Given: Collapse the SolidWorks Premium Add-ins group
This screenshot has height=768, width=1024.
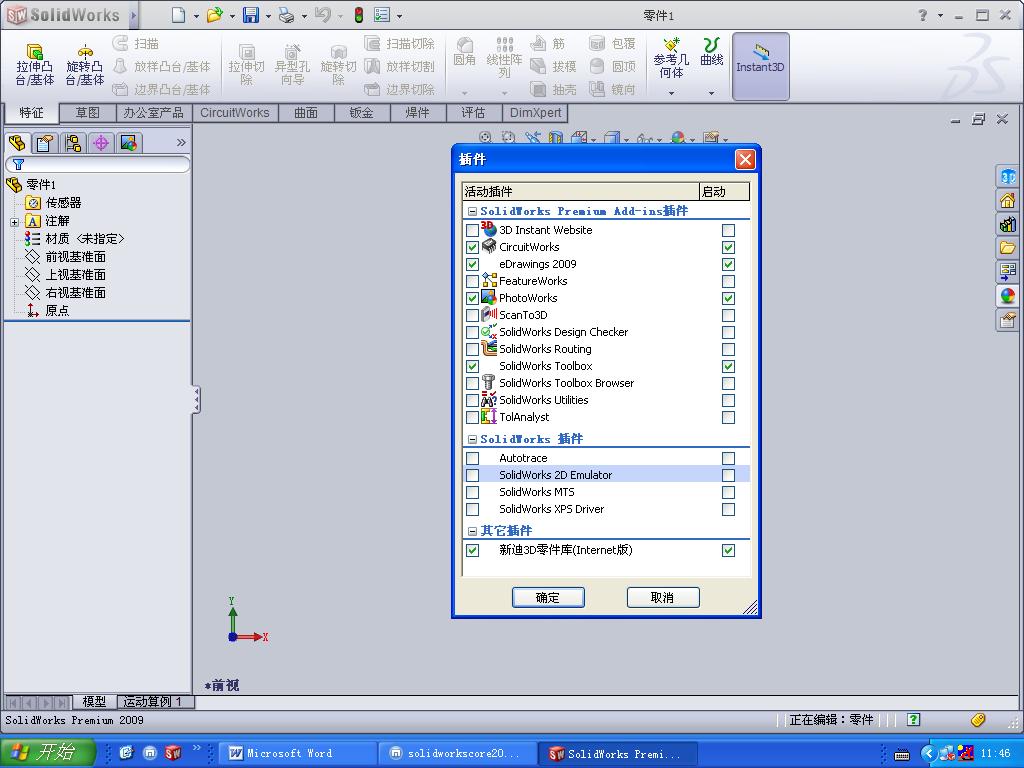Looking at the screenshot, I should click(472, 212).
